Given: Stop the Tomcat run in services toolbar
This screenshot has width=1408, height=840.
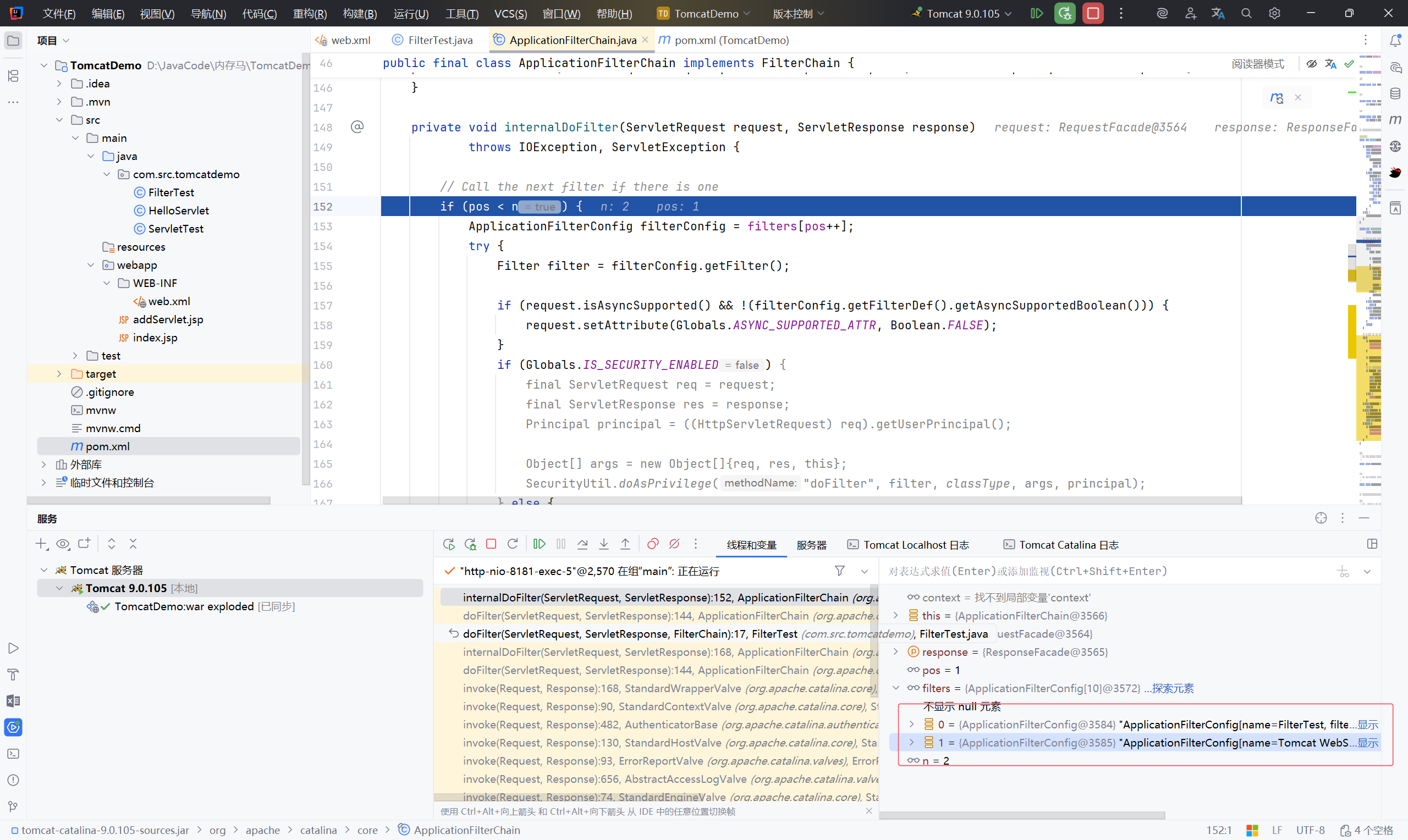Looking at the screenshot, I should [491, 544].
